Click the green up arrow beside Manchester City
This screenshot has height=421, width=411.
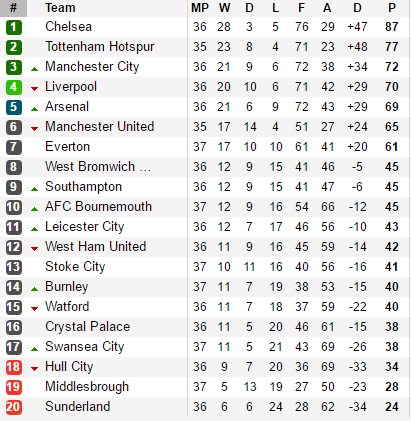tap(34, 69)
